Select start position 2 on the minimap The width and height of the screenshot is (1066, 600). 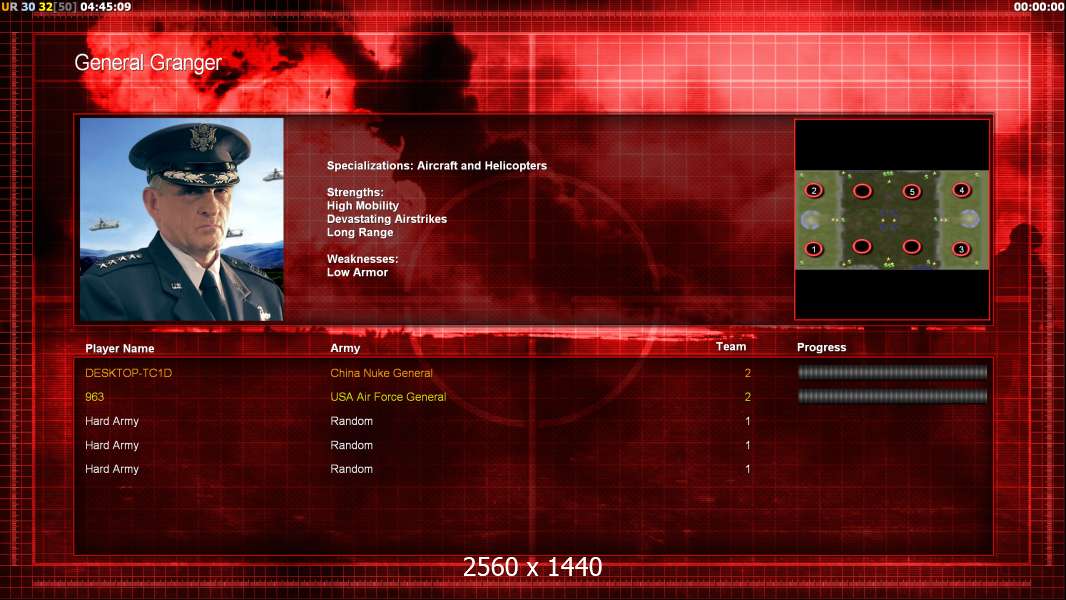pyautogui.click(x=814, y=191)
